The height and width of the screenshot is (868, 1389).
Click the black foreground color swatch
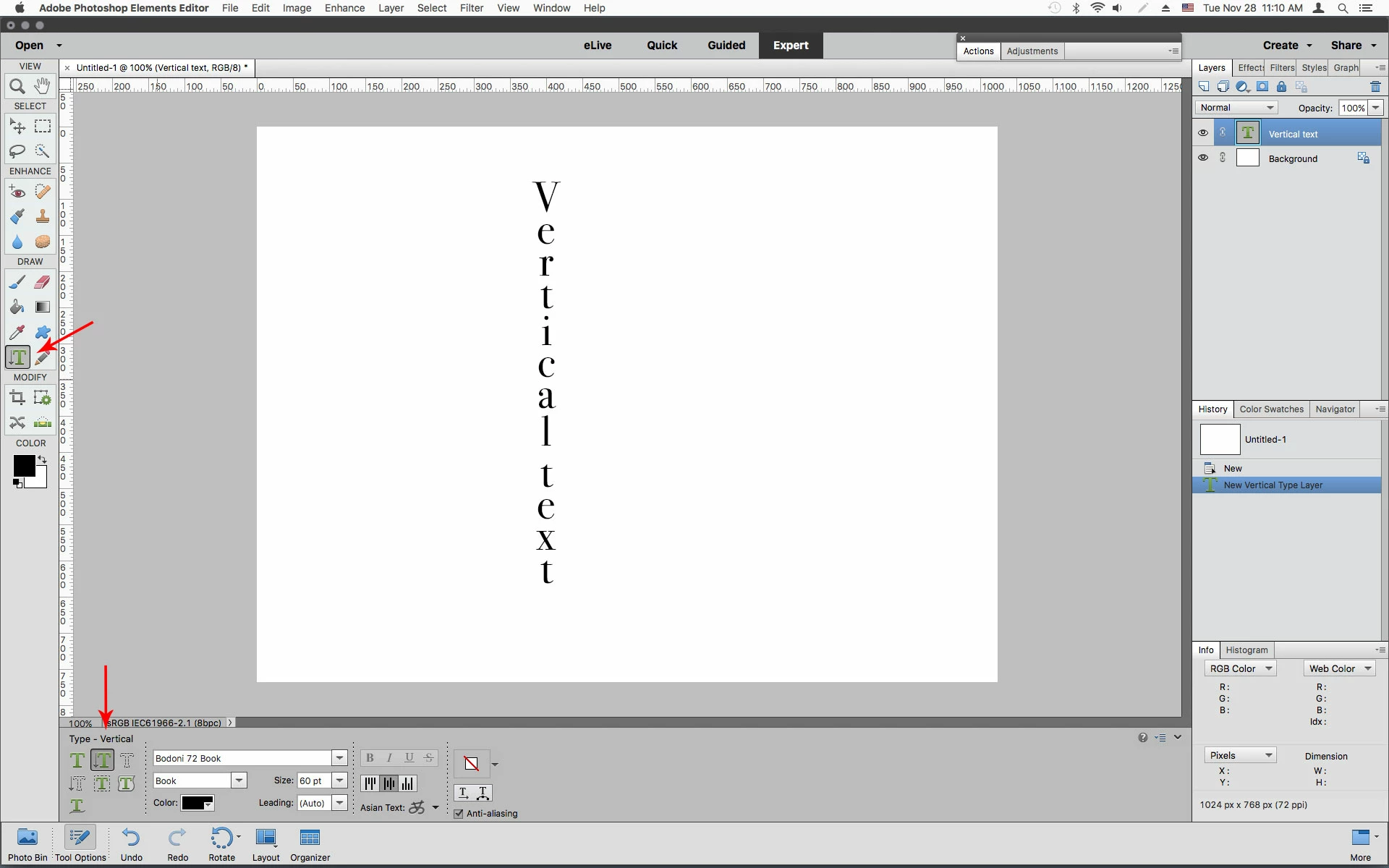[x=23, y=465]
